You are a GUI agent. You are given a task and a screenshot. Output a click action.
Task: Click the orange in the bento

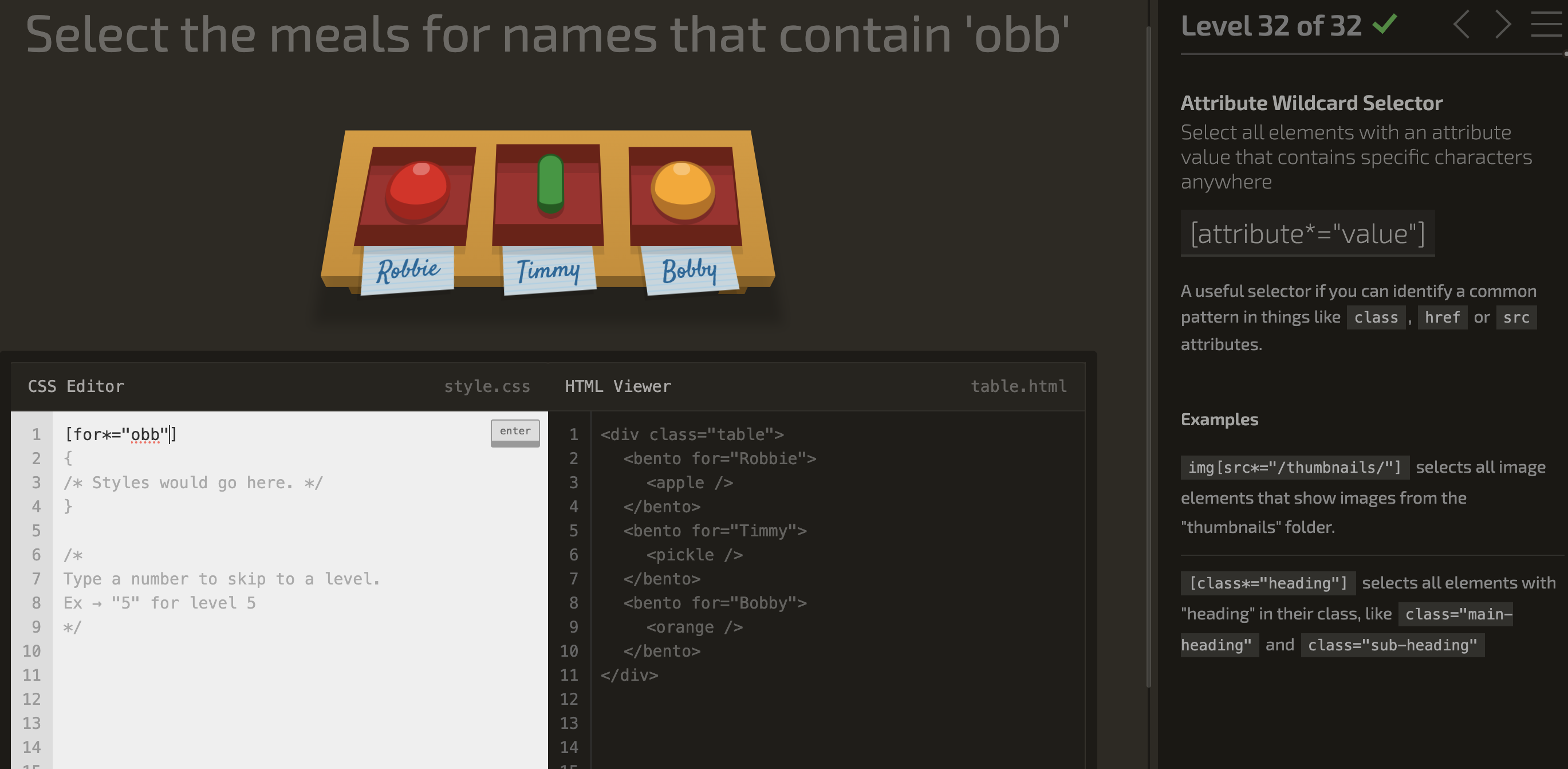(682, 190)
